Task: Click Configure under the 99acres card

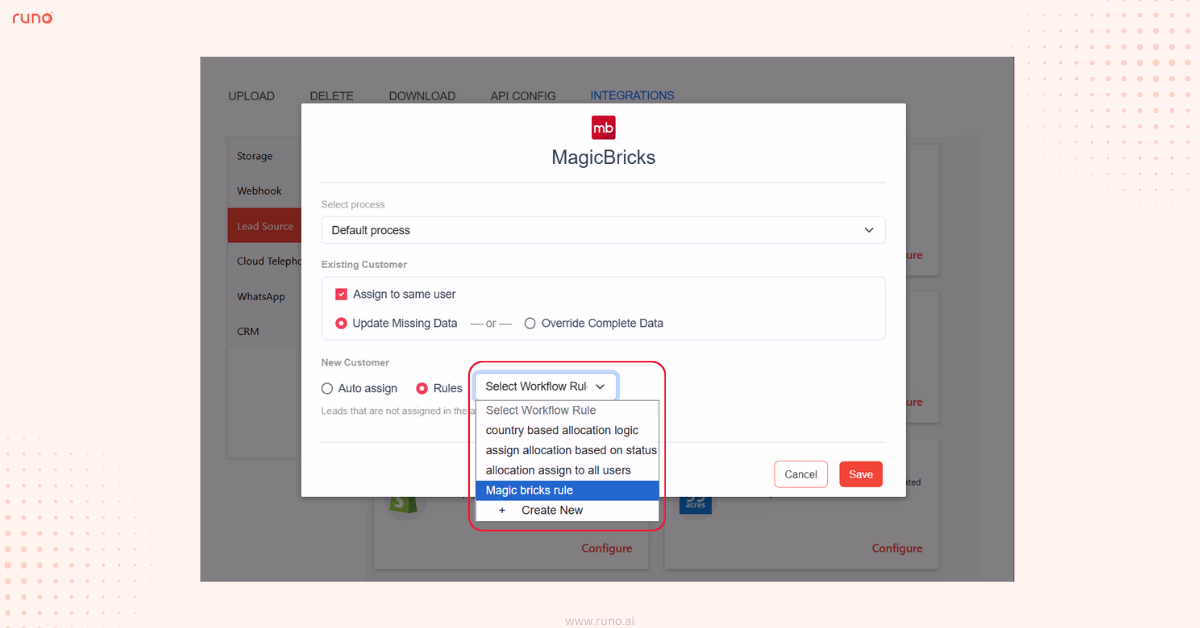Action: click(x=897, y=548)
